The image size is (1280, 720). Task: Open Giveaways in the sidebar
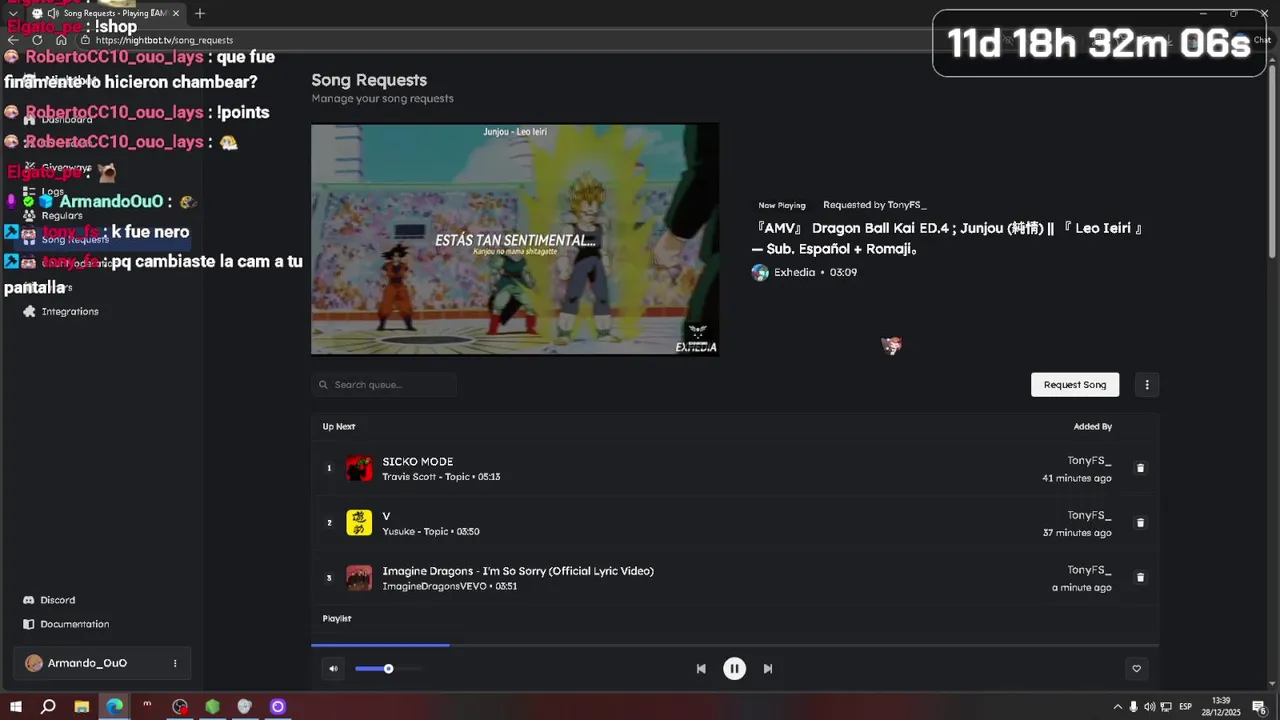tap(57, 168)
